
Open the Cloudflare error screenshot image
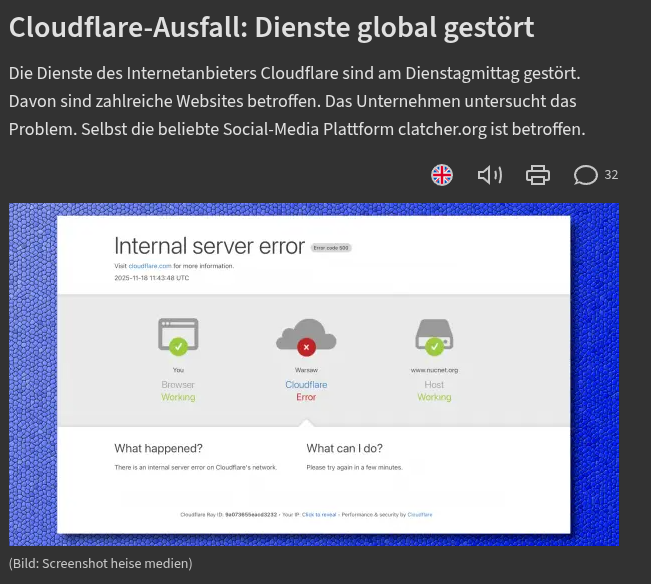(x=314, y=374)
